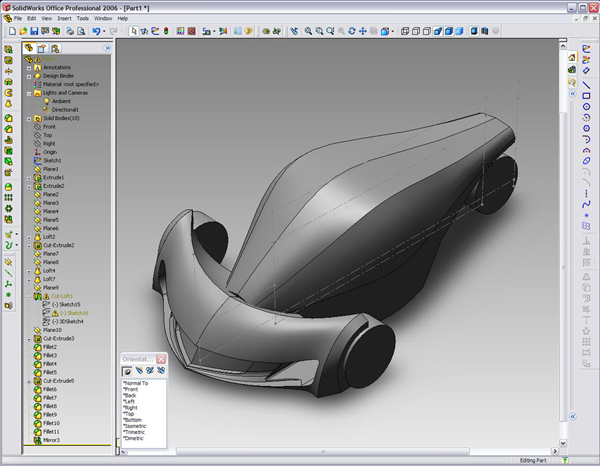Select *Front view in the Orientation list

(132, 389)
